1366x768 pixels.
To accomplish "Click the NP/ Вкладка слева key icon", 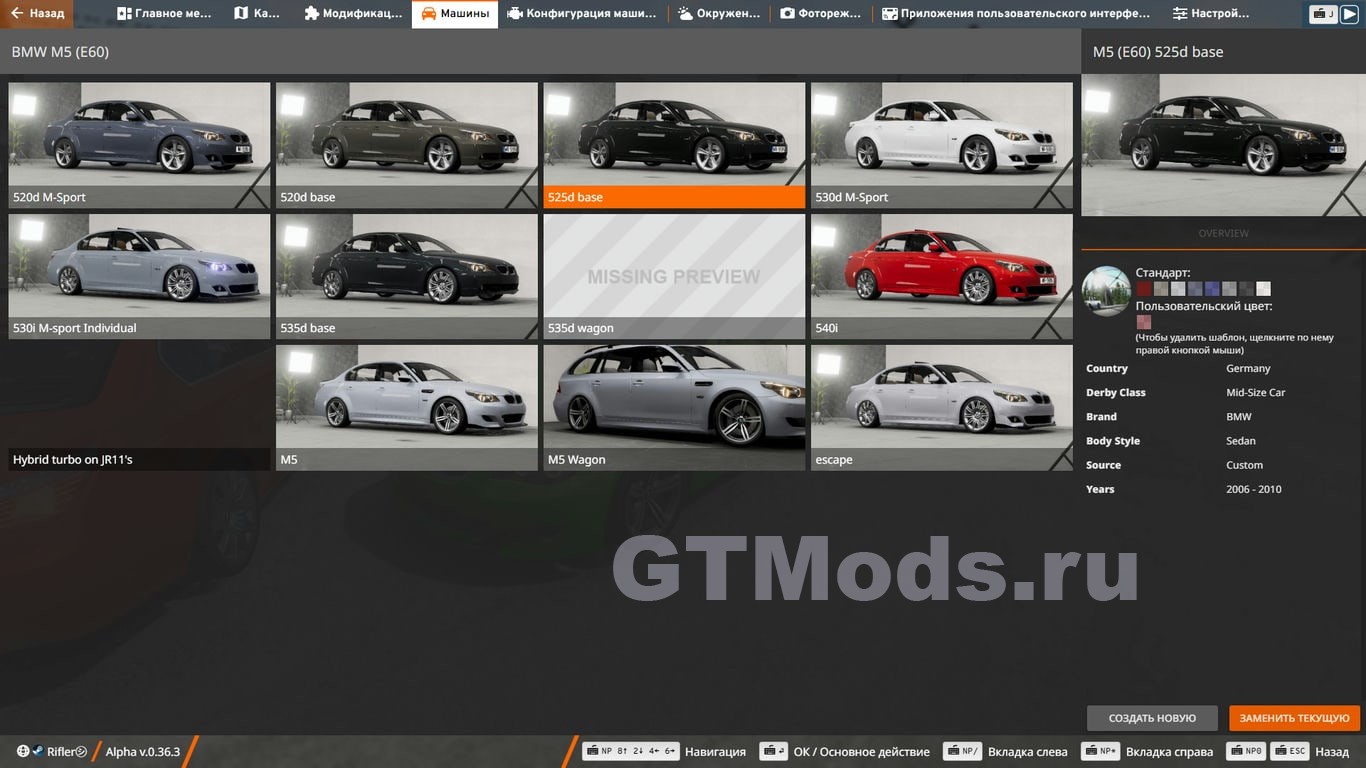I will pyautogui.click(x=962, y=752).
